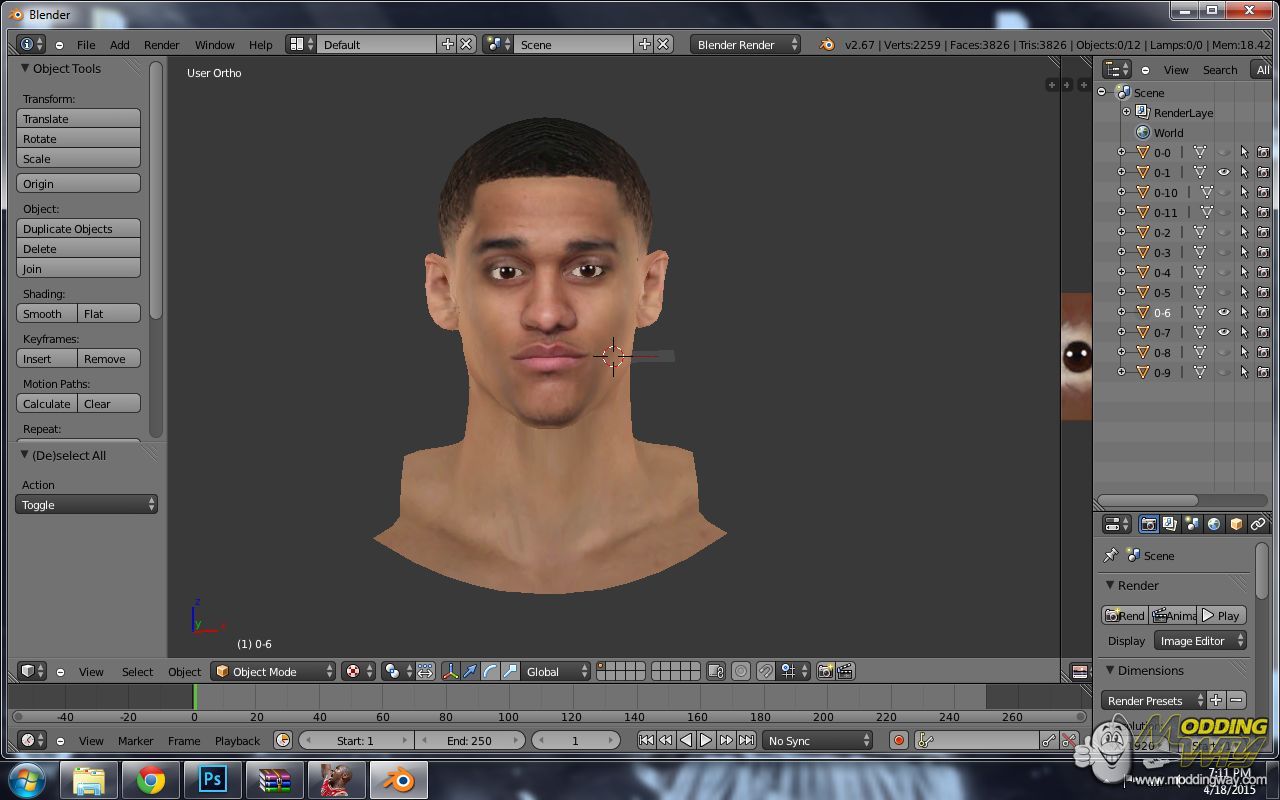This screenshot has width=1280, height=800.
Task: Open the Object Mode dropdown
Action: click(273, 671)
